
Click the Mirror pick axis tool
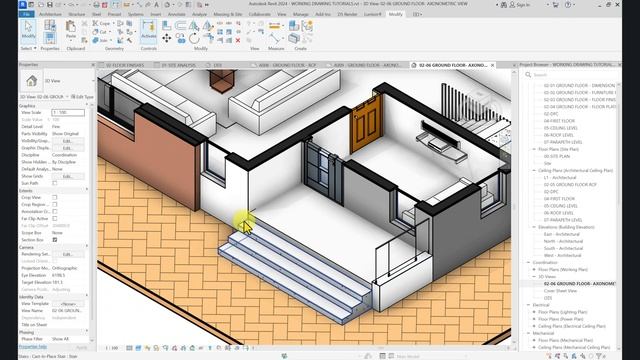click(x=194, y=25)
